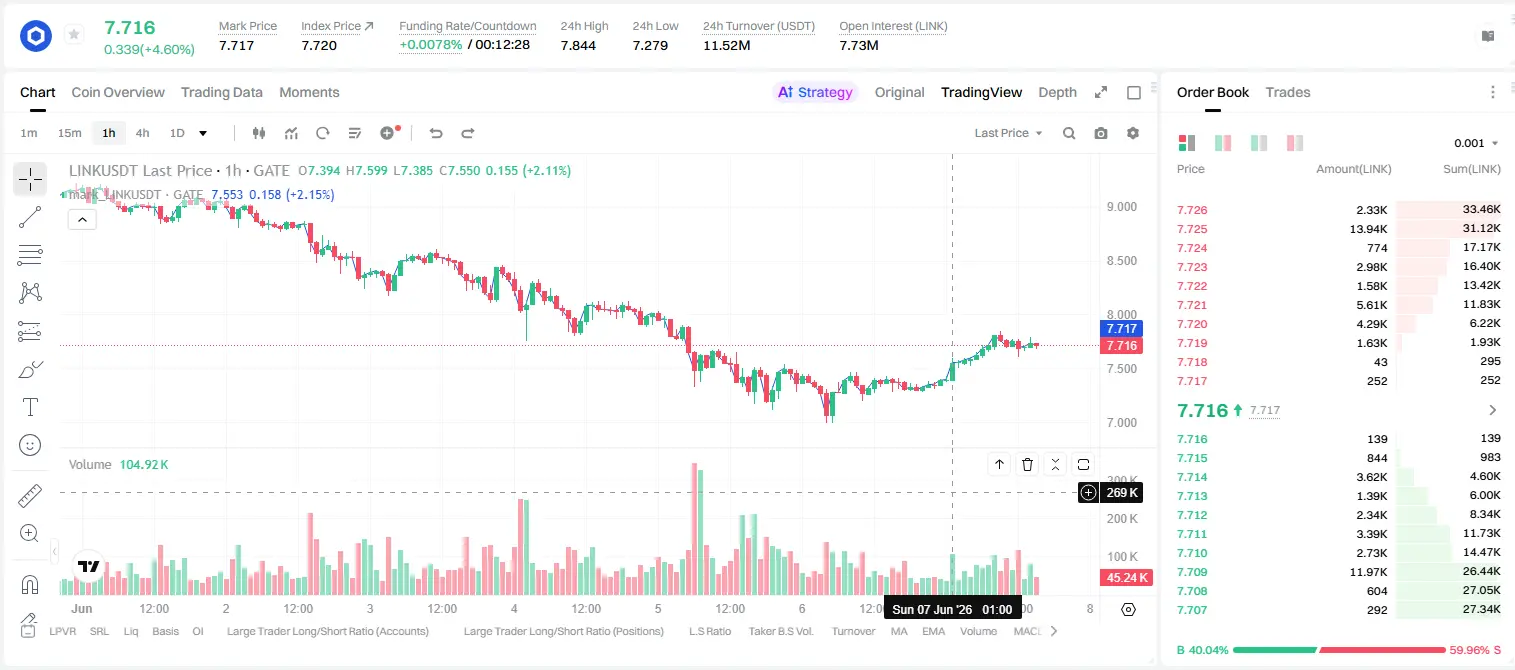Toggle the magnet snap mode
Viewport: 1515px width, 670px height.
click(30, 585)
